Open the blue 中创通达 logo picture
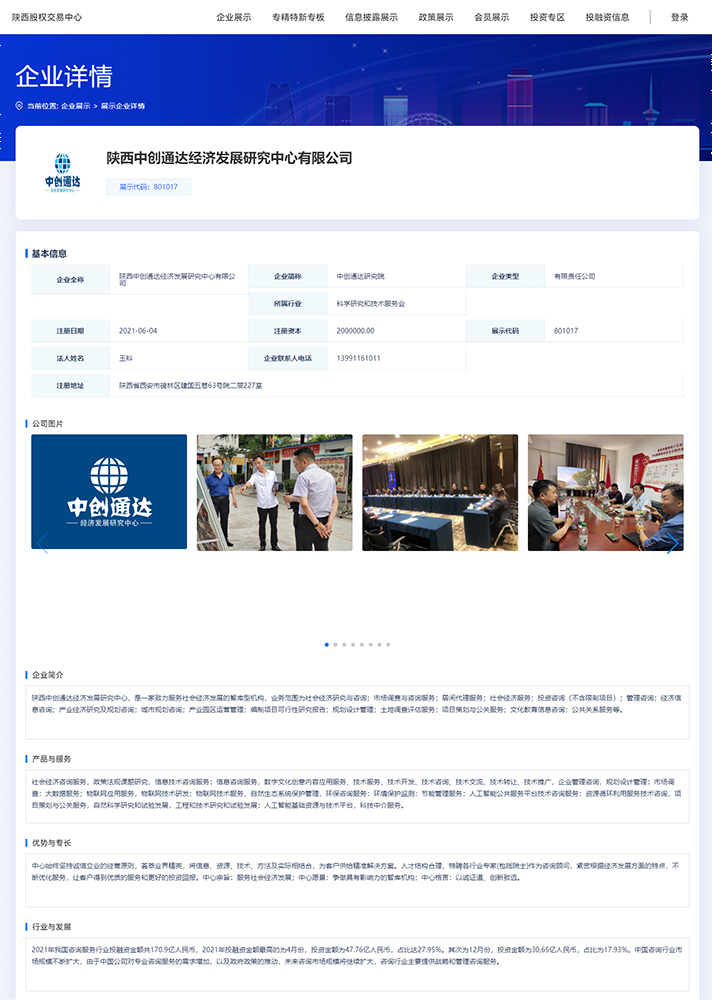Screen dimensions: 712x1000 109,492
